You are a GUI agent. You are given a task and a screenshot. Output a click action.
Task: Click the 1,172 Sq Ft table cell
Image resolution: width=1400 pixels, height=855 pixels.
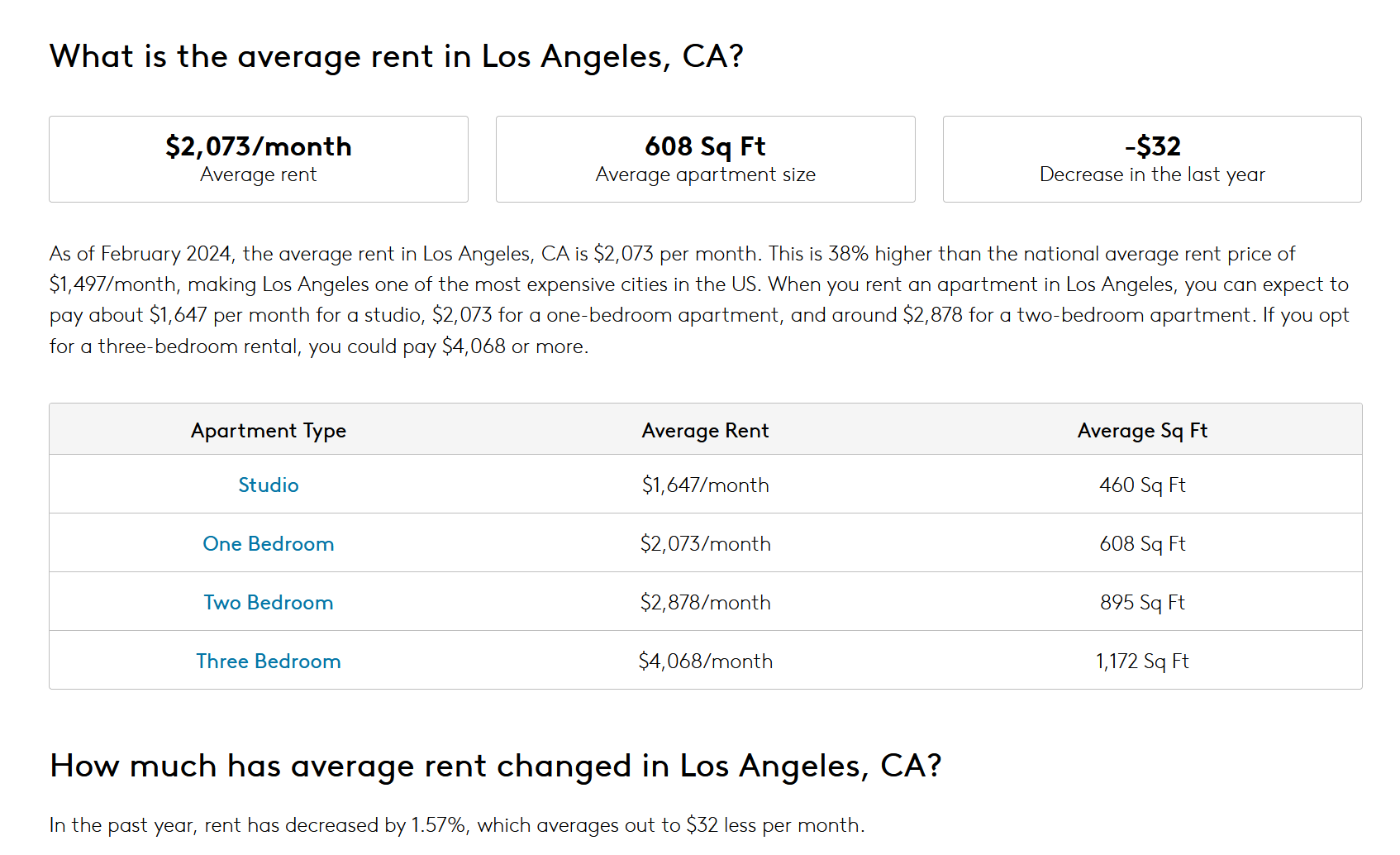point(1142,662)
